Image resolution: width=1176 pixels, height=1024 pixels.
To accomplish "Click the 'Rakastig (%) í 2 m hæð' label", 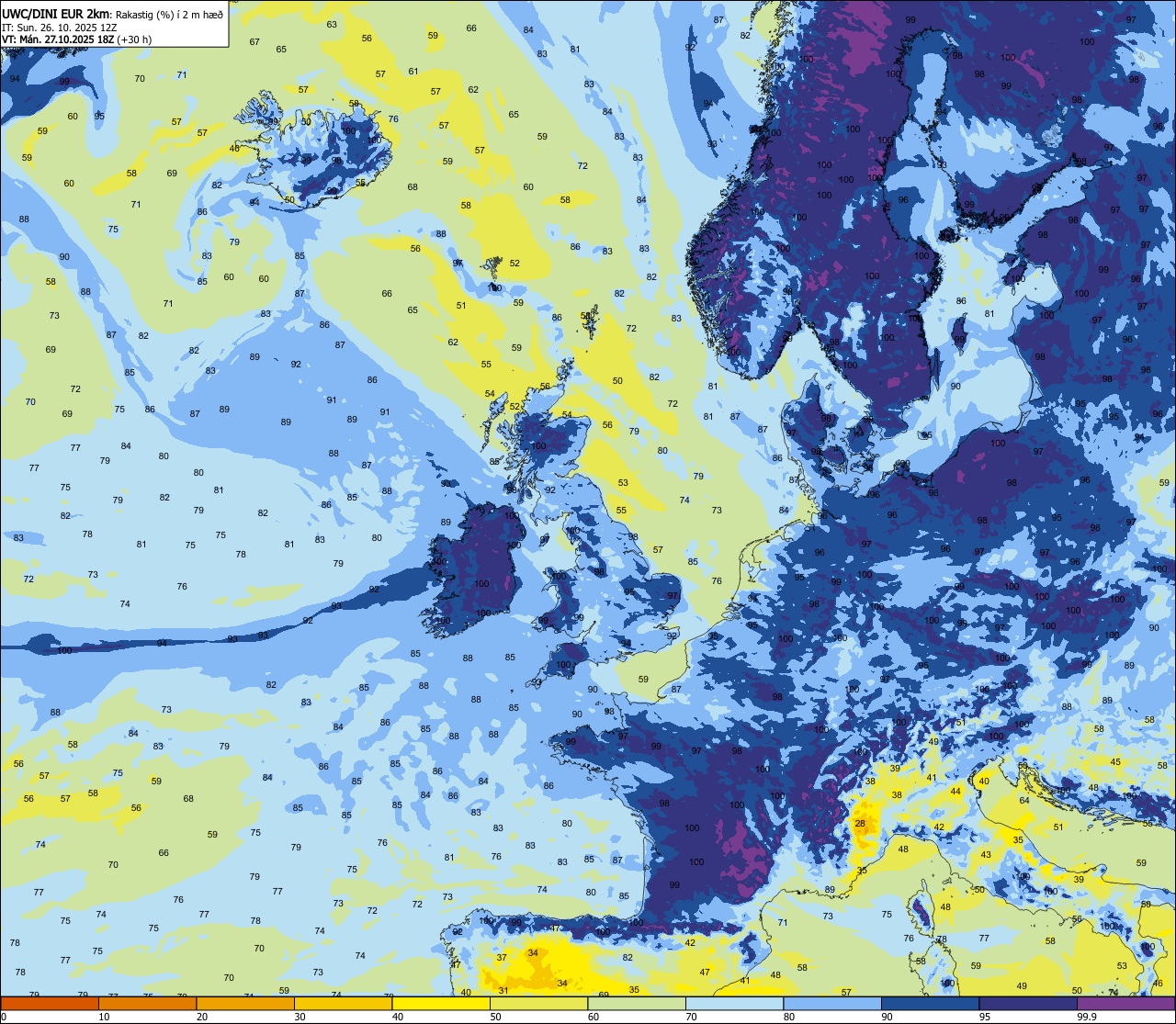I will [x=169, y=13].
